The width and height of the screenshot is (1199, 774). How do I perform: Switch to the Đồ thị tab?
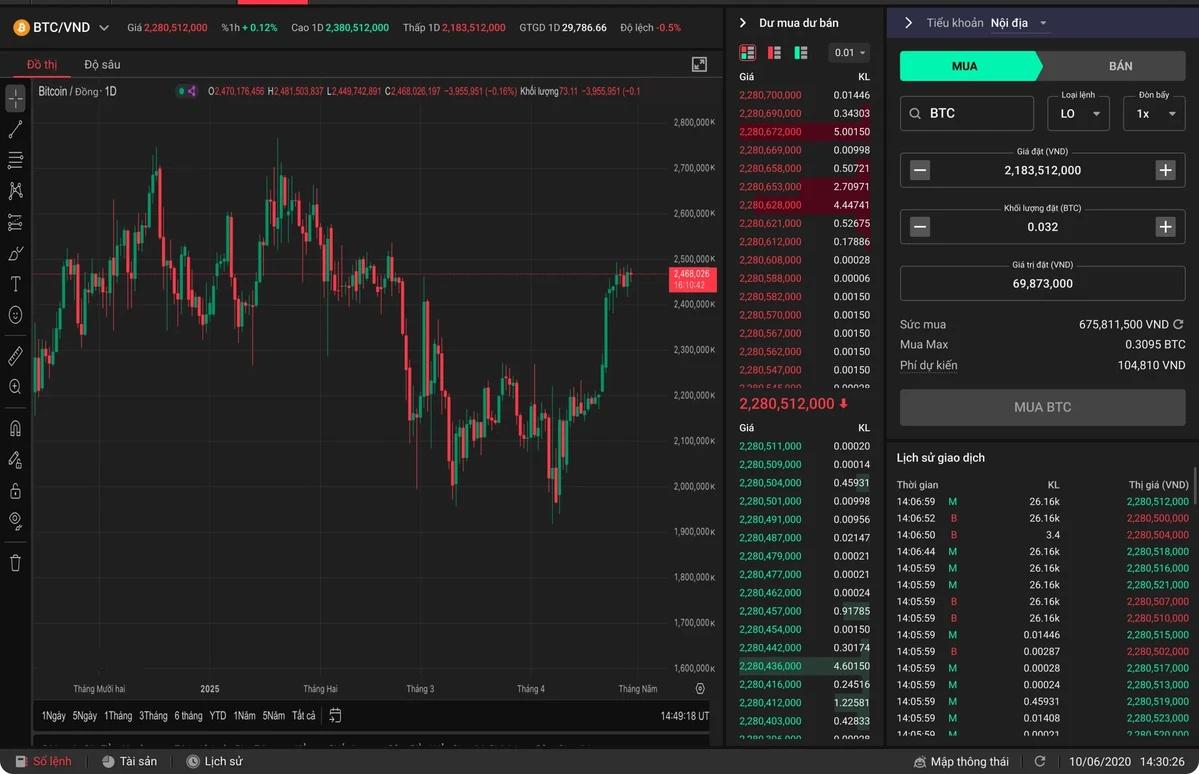tap(42, 64)
